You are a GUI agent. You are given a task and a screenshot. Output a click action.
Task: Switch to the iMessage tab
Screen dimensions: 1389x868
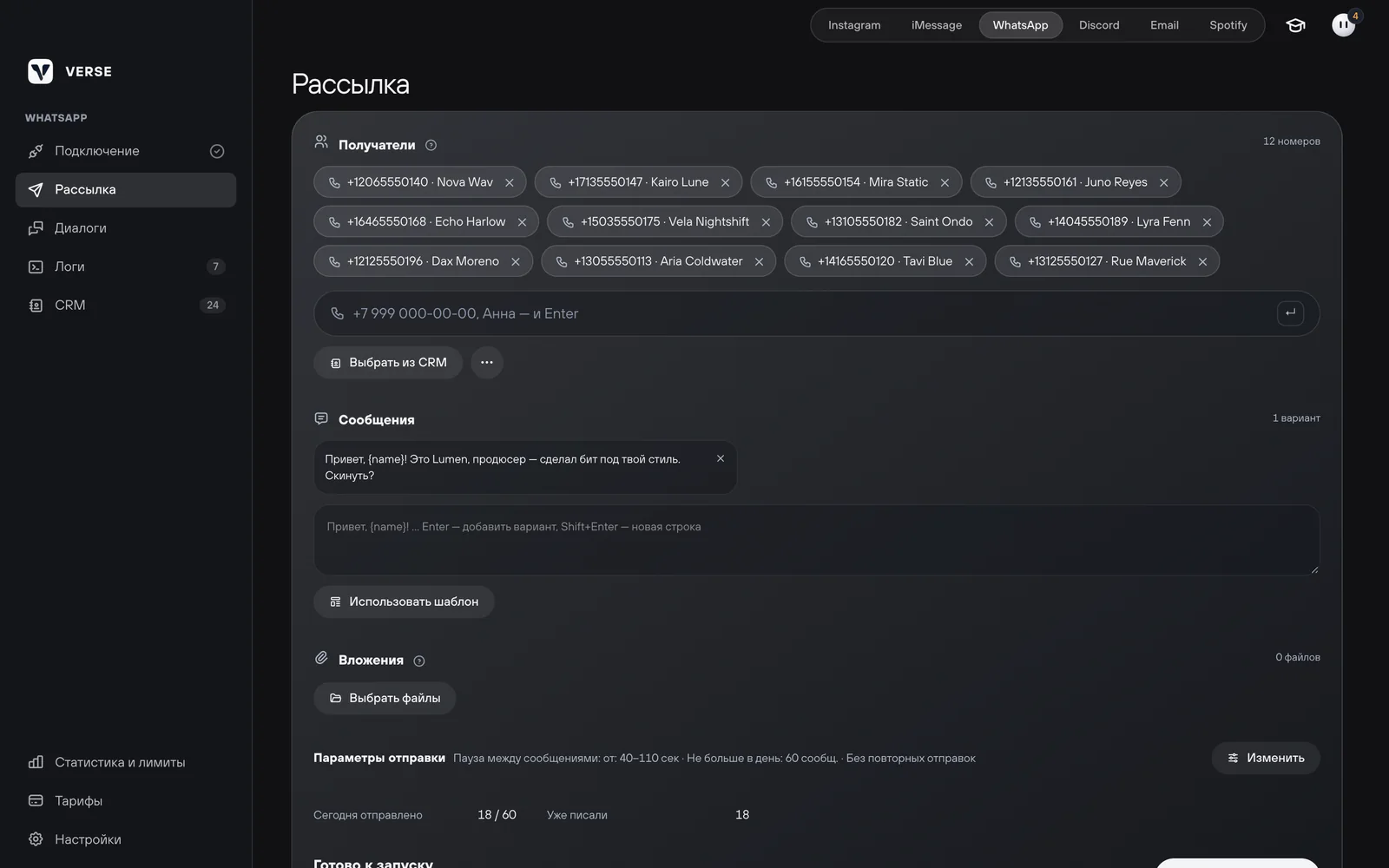click(x=937, y=25)
